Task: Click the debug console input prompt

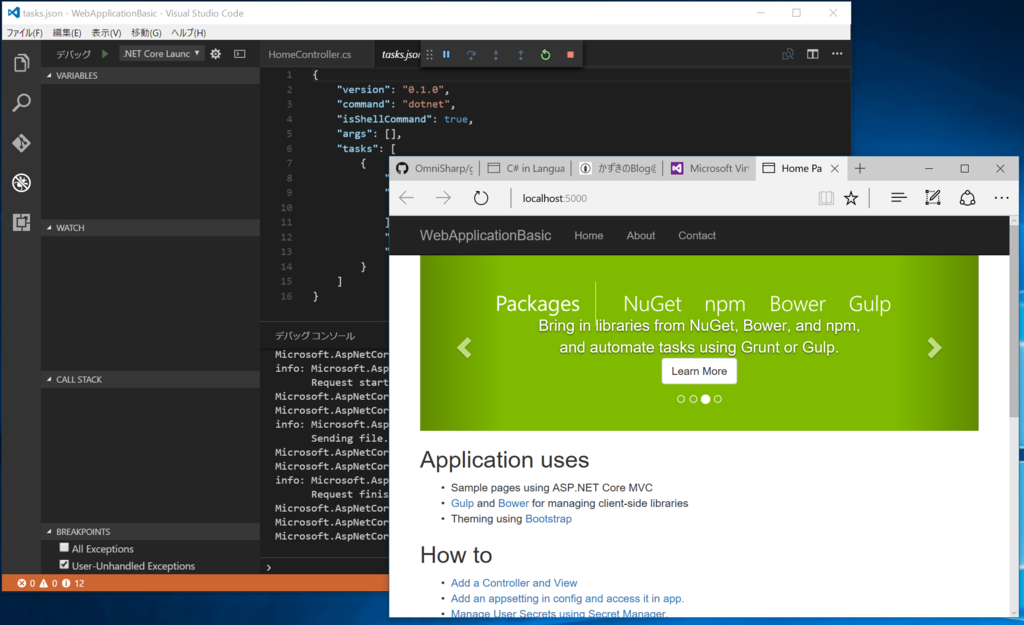Action: pyautogui.click(x=327, y=568)
